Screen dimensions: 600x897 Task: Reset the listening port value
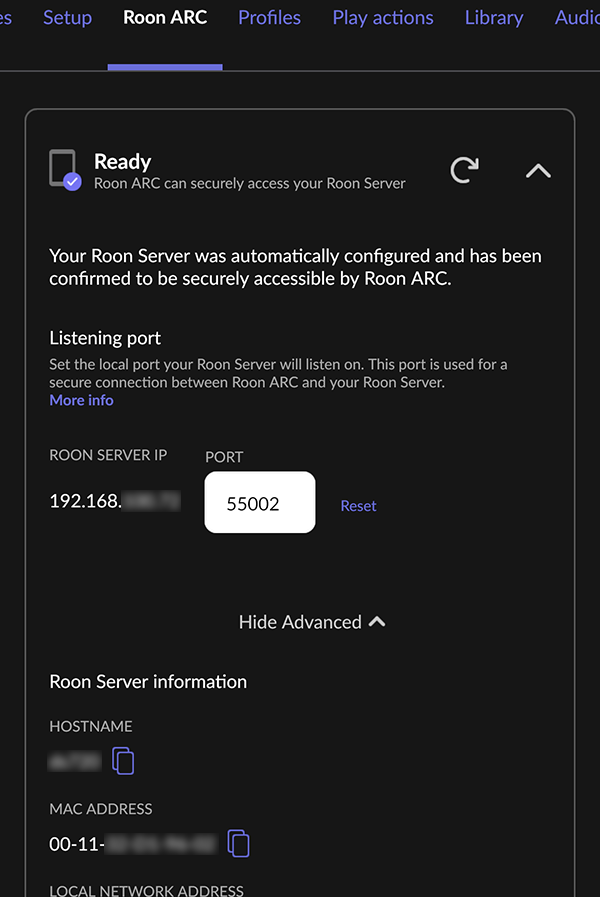click(358, 506)
